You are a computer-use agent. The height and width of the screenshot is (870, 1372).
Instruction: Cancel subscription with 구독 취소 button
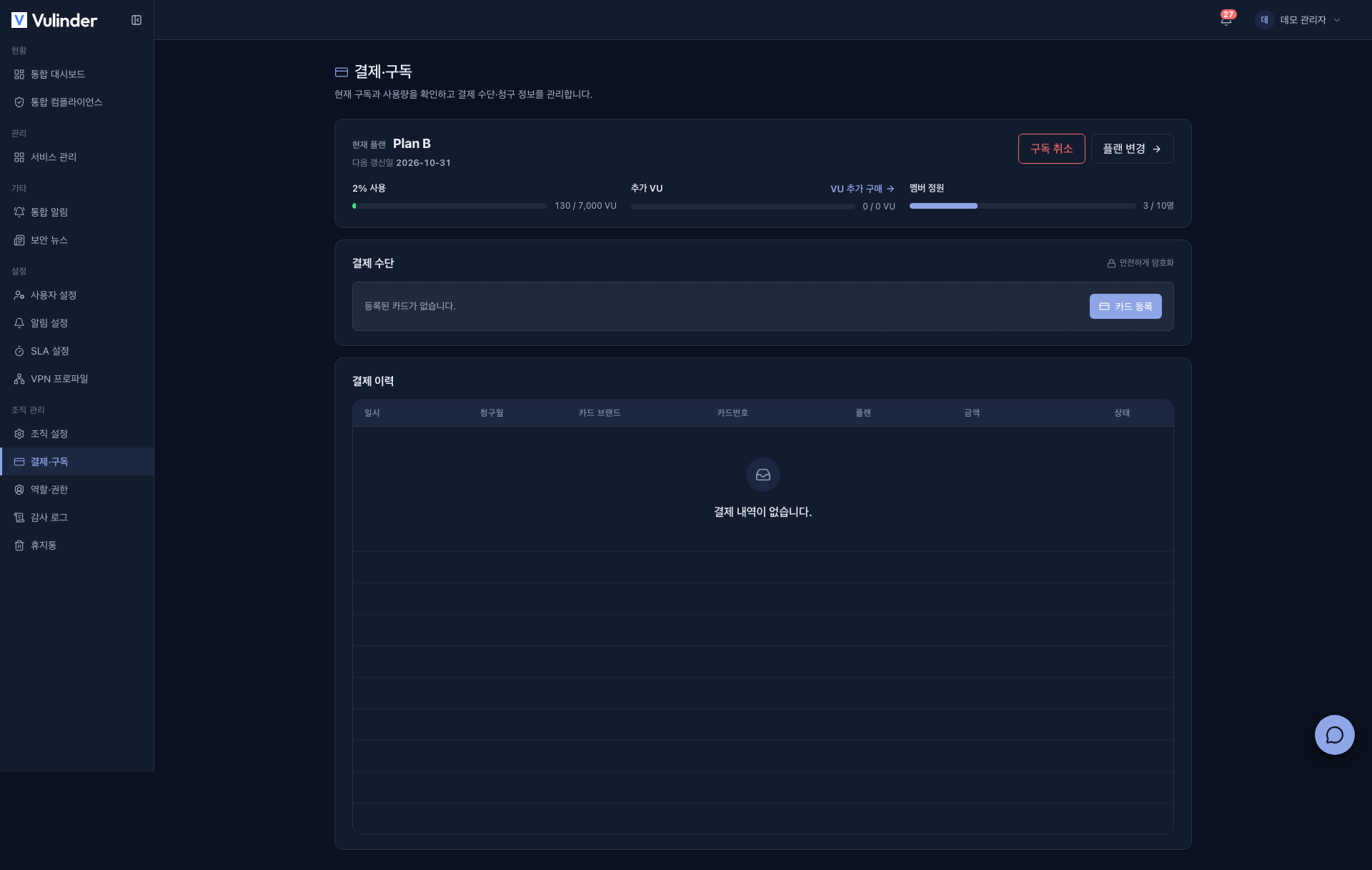point(1051,149)
